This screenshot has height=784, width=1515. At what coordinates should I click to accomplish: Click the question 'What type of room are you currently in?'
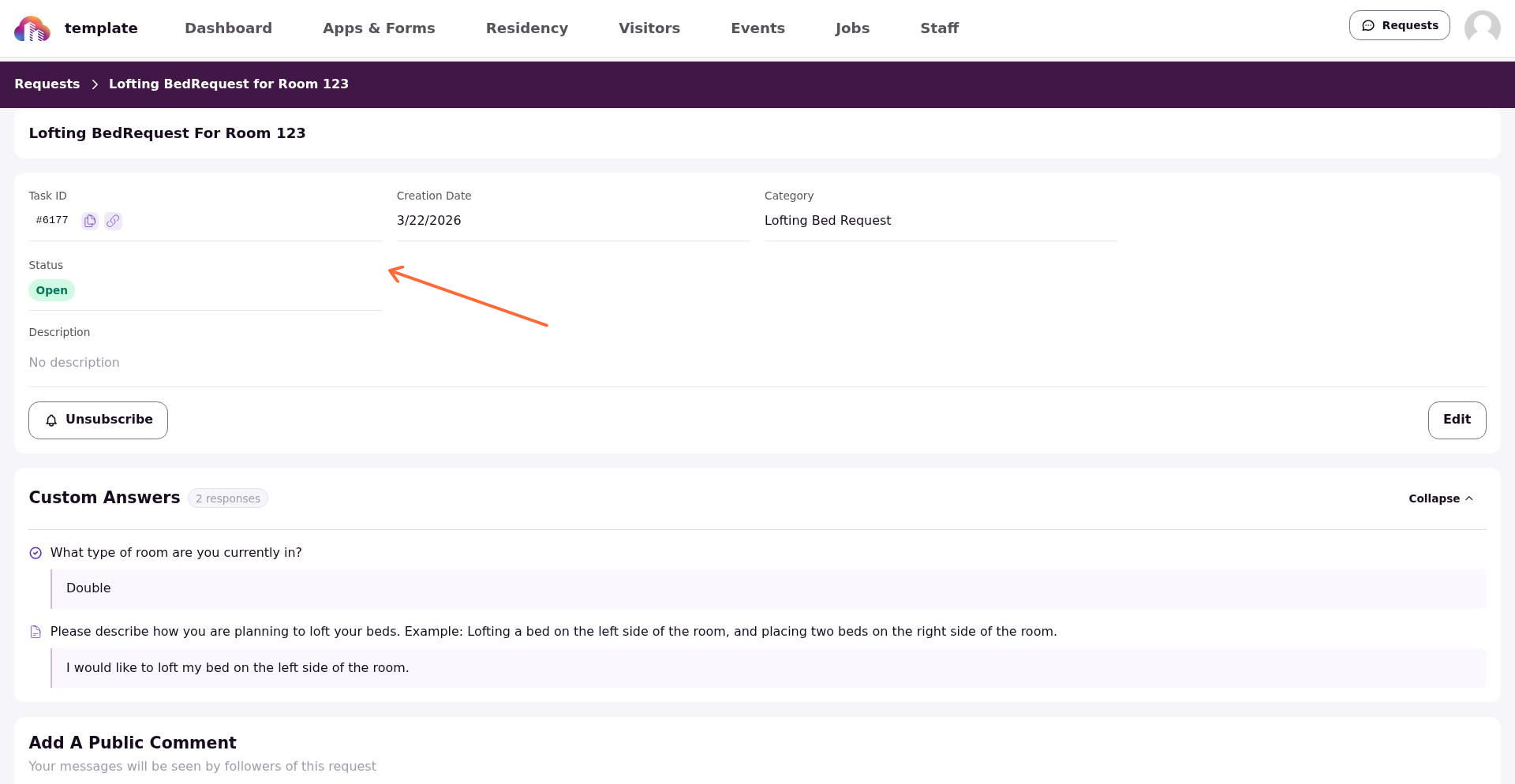pyautogui.click(x=176, y=553)
